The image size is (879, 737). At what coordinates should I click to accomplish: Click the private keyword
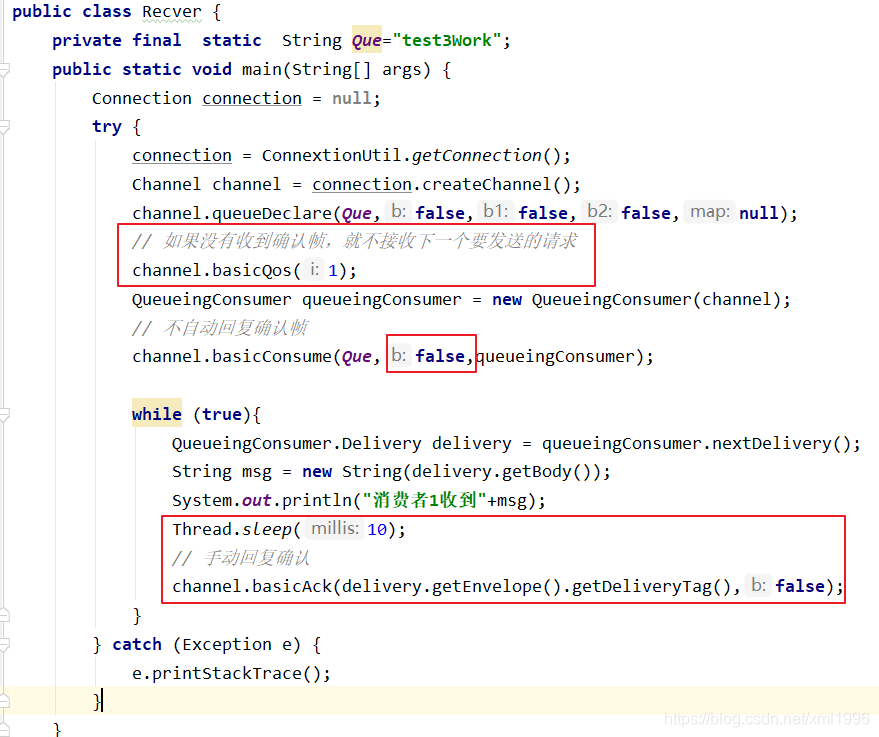[x=87, y=40]
